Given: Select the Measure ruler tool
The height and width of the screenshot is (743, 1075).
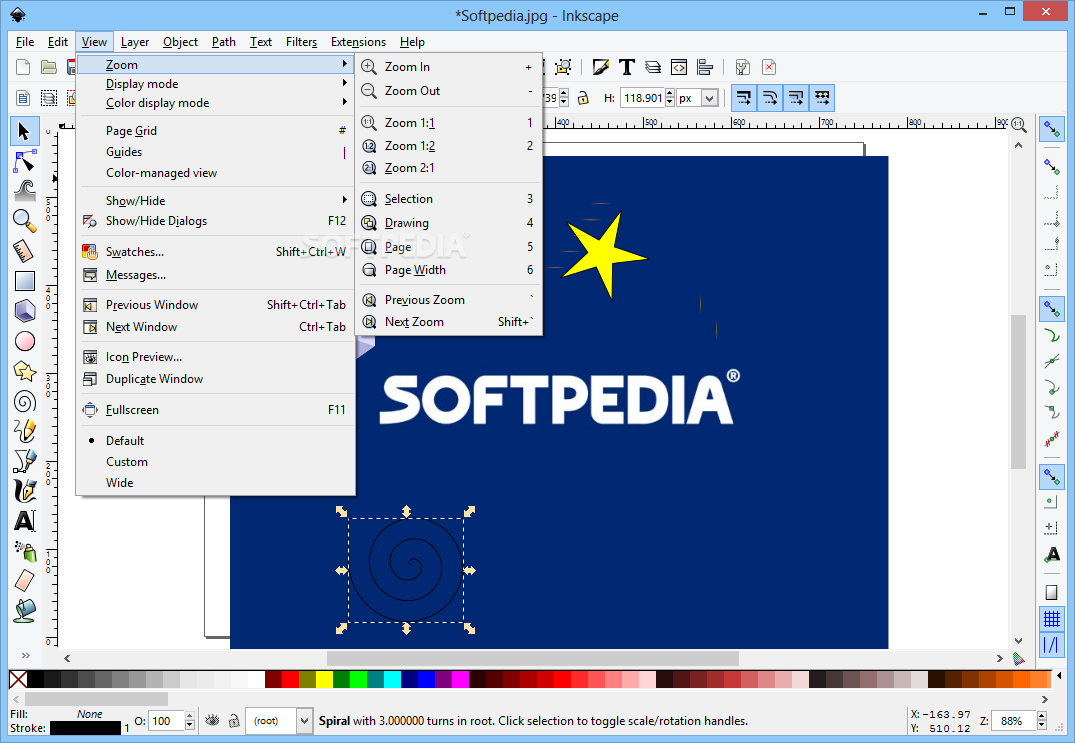Looking at the screenshot, I should [25, 251].
